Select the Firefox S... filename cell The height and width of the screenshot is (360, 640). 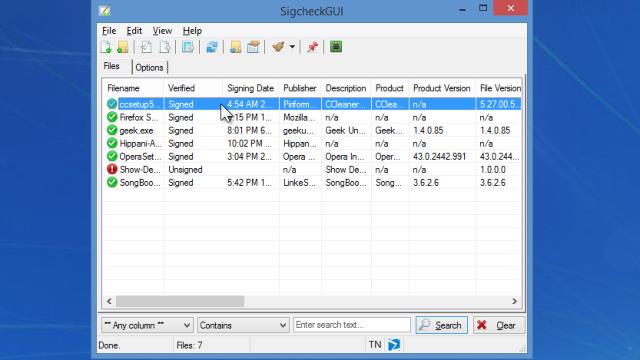139,118
